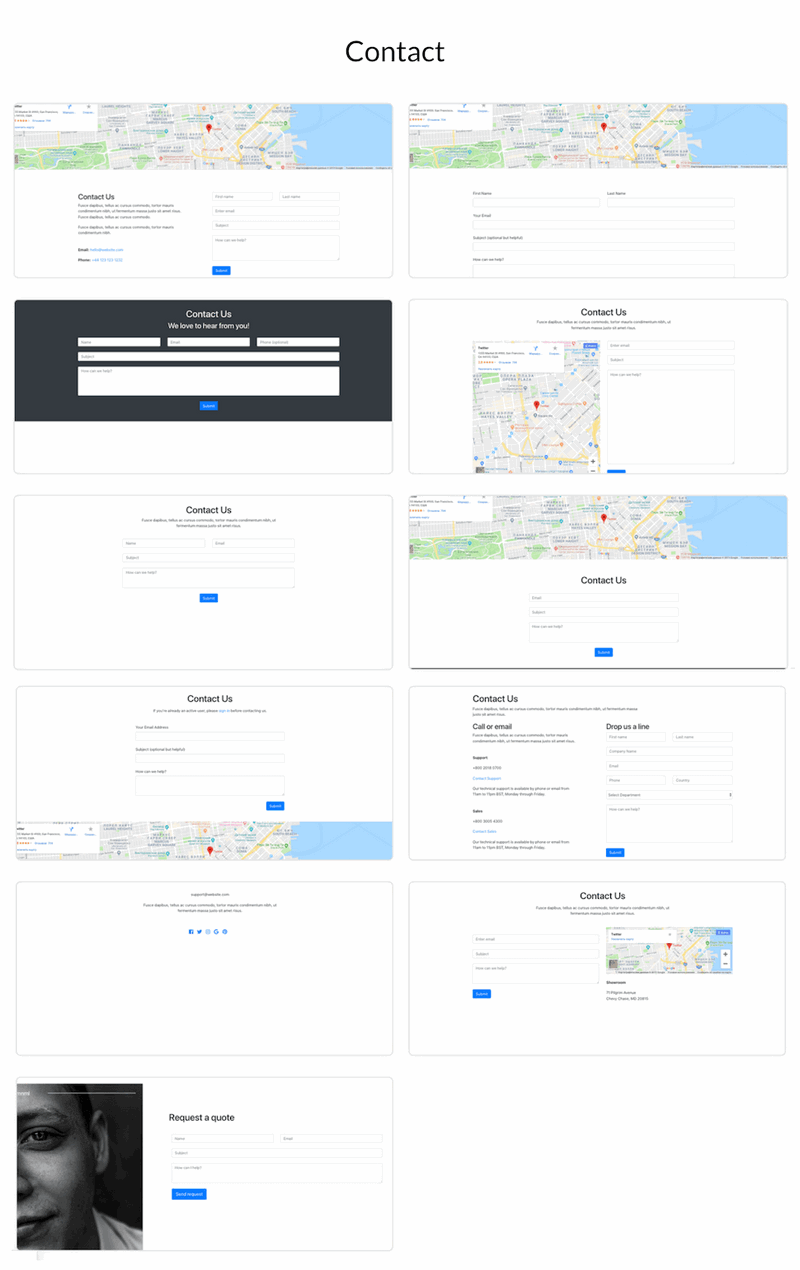800x1270 pixels.
Task: Focus the Name field in the dark form
Action: 119,342
